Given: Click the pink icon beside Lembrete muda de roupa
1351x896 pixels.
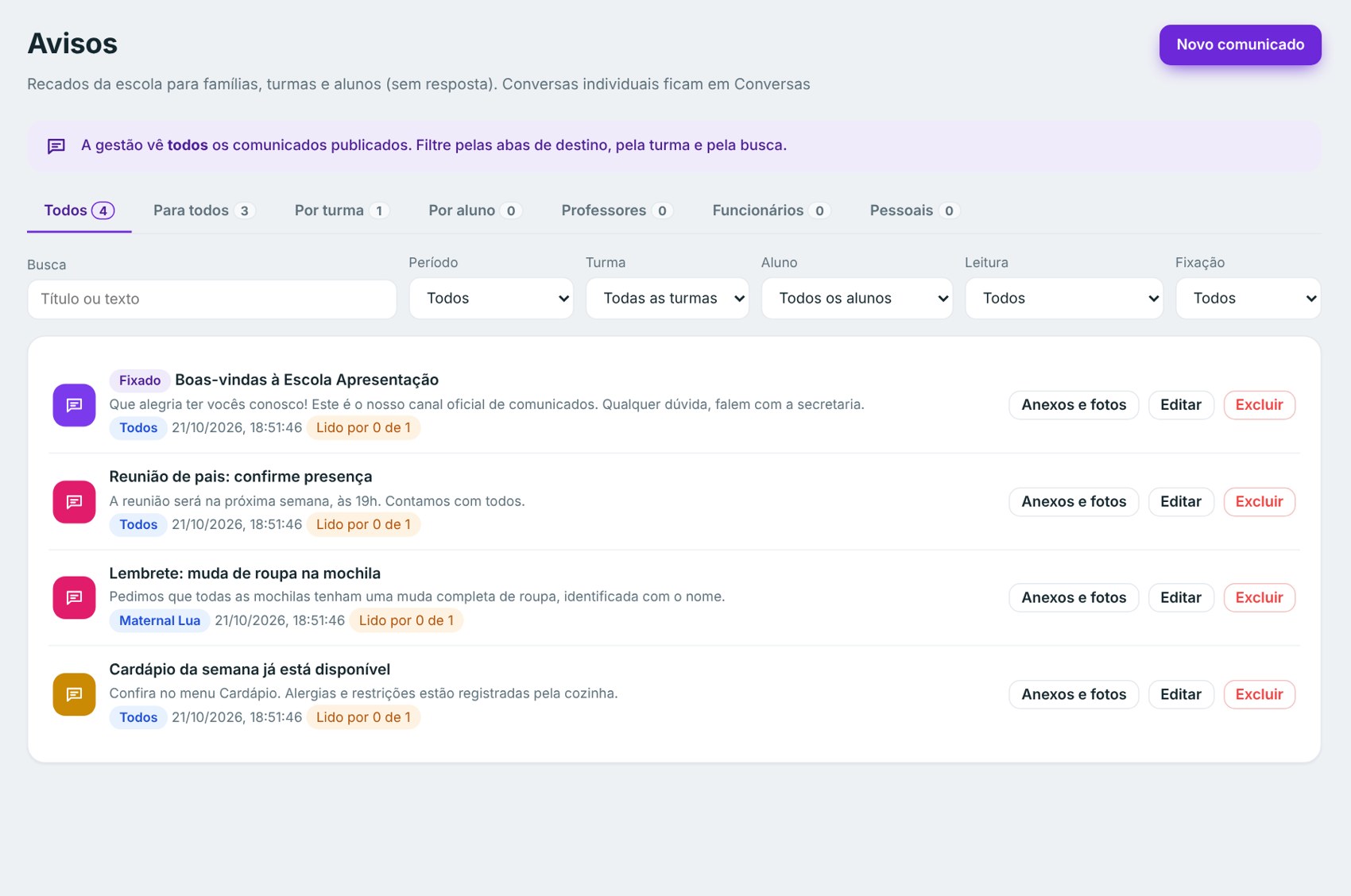Looking at the screenshot, I should (74, 597).
